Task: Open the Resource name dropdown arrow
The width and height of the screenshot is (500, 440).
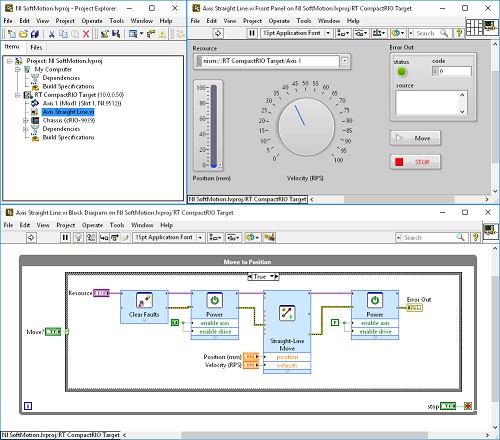Action: tap(345, 61)
